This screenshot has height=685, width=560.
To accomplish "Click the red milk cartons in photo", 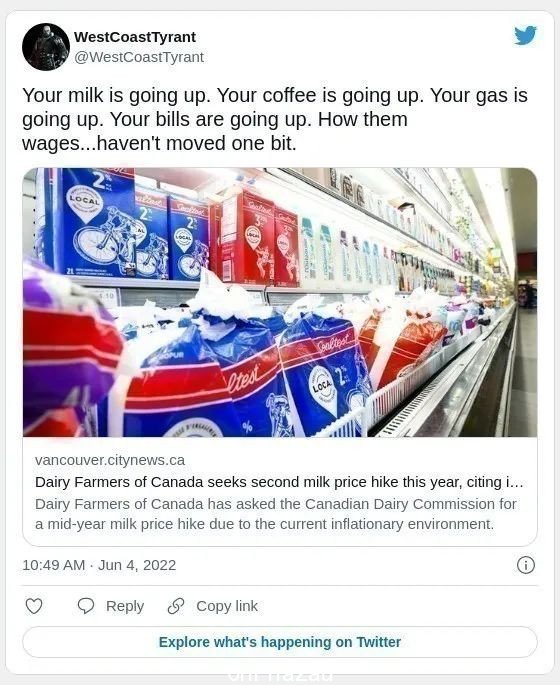I will coord(256,238).
